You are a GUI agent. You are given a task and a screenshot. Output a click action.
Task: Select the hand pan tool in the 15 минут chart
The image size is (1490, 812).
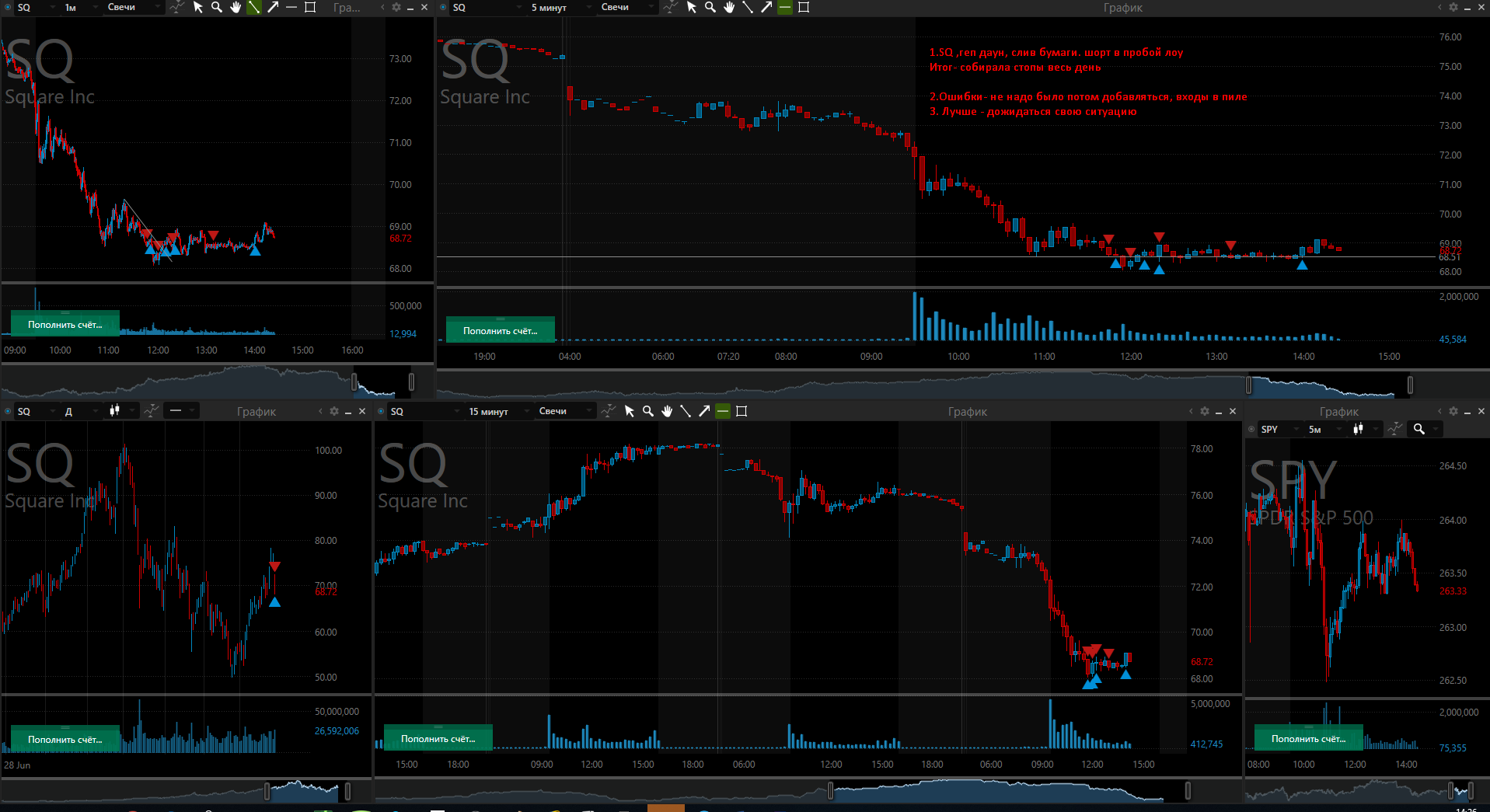tap(667, 411)
